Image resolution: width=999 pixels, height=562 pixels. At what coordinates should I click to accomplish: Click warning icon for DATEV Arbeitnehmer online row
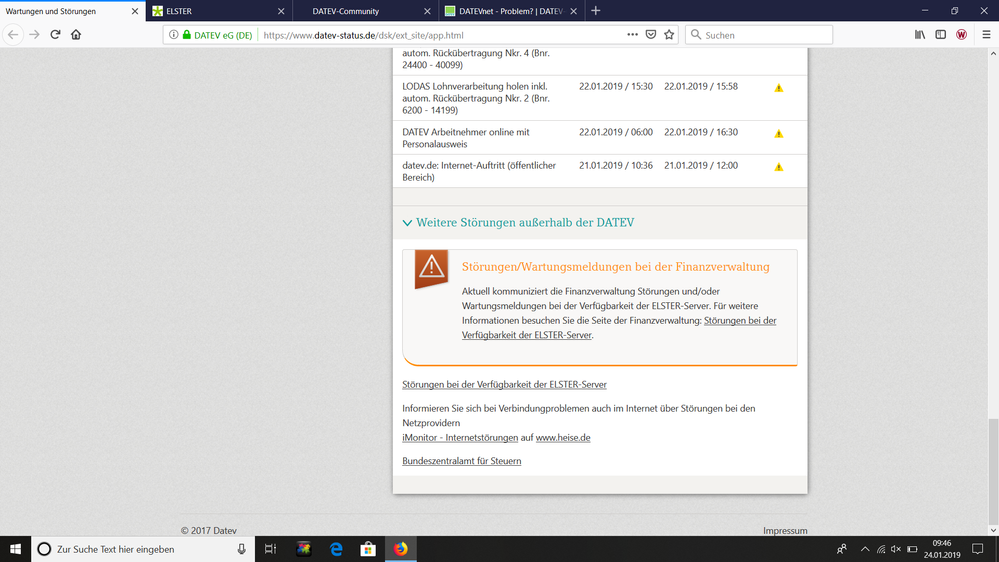coord(779,134)
